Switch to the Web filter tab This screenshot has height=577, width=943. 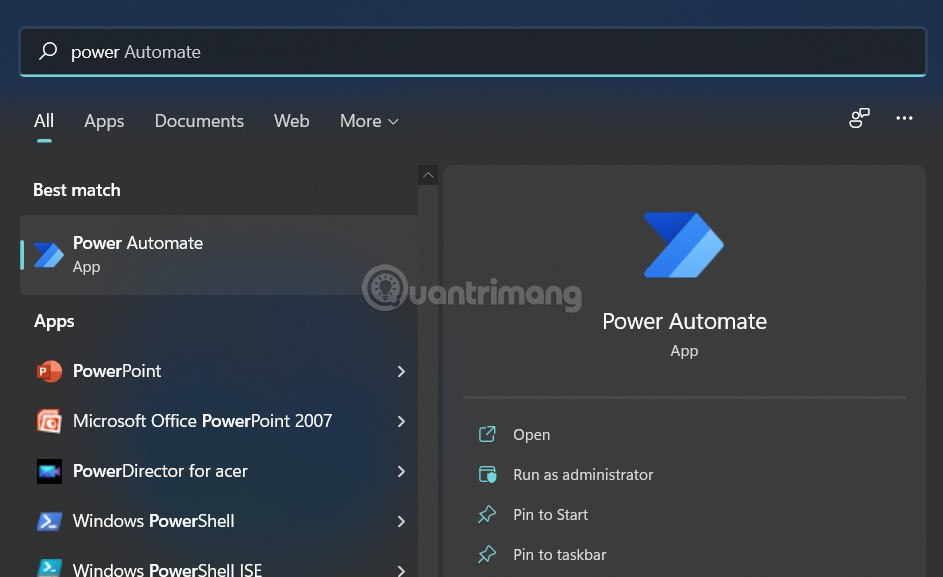(292, 121)
